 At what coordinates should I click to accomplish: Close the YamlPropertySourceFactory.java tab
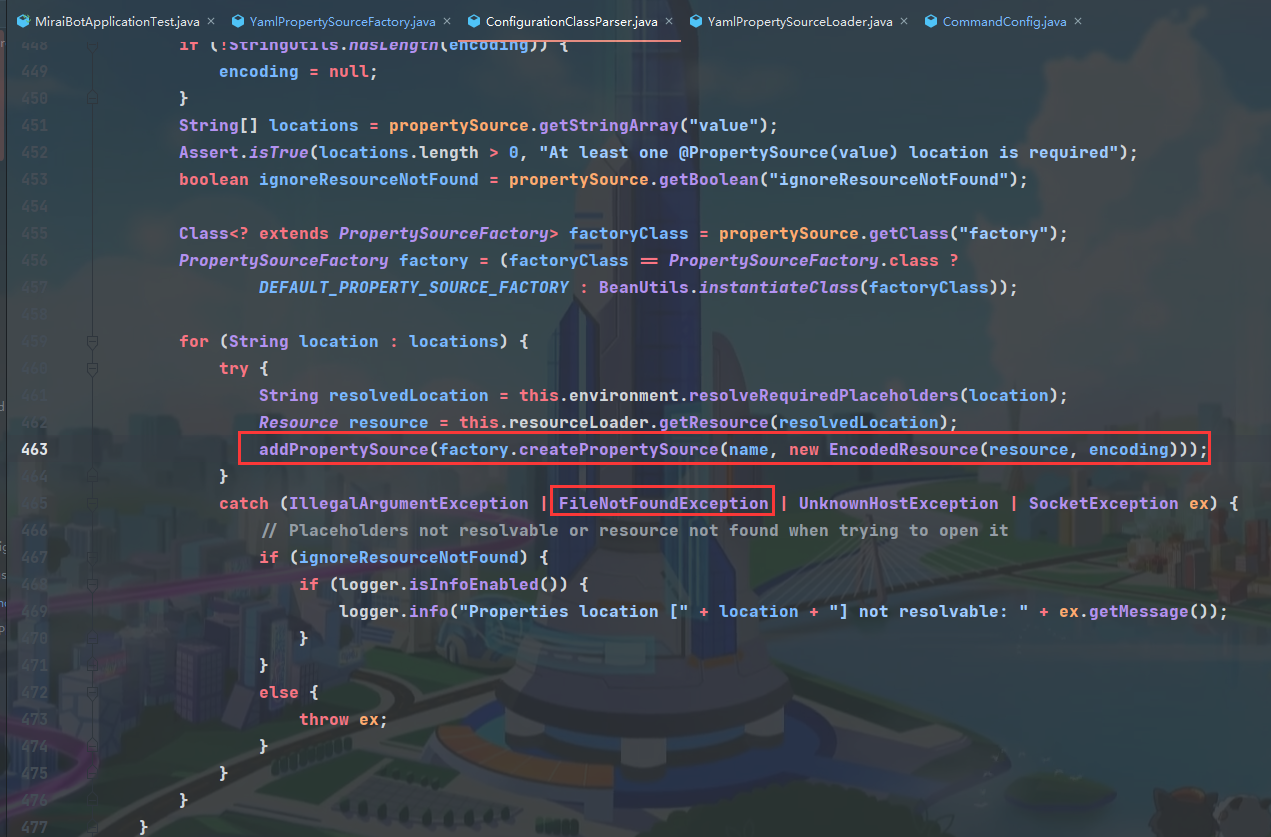coord(445,21)
